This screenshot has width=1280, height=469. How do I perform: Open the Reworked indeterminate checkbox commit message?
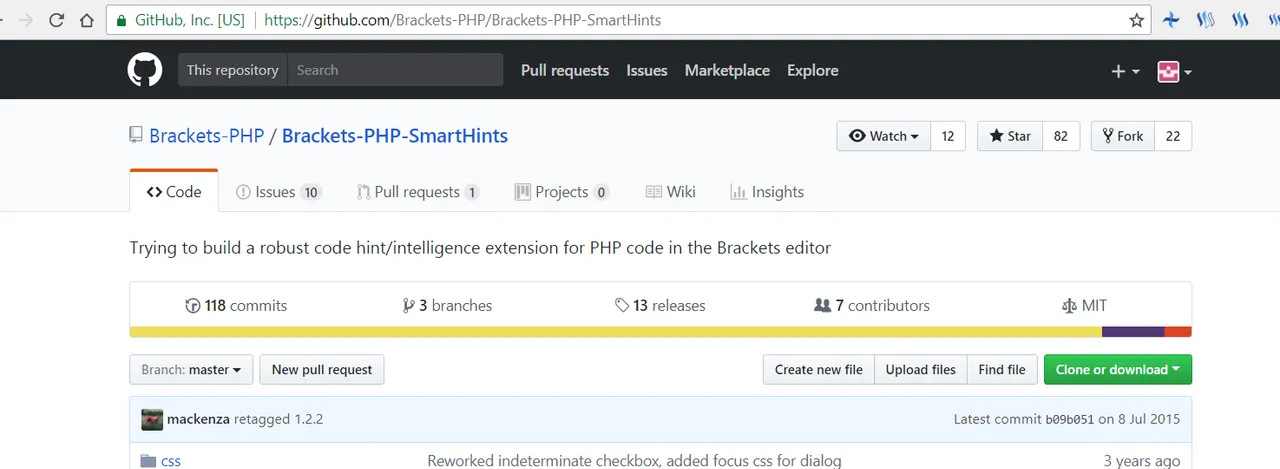(x=634, y=461)
